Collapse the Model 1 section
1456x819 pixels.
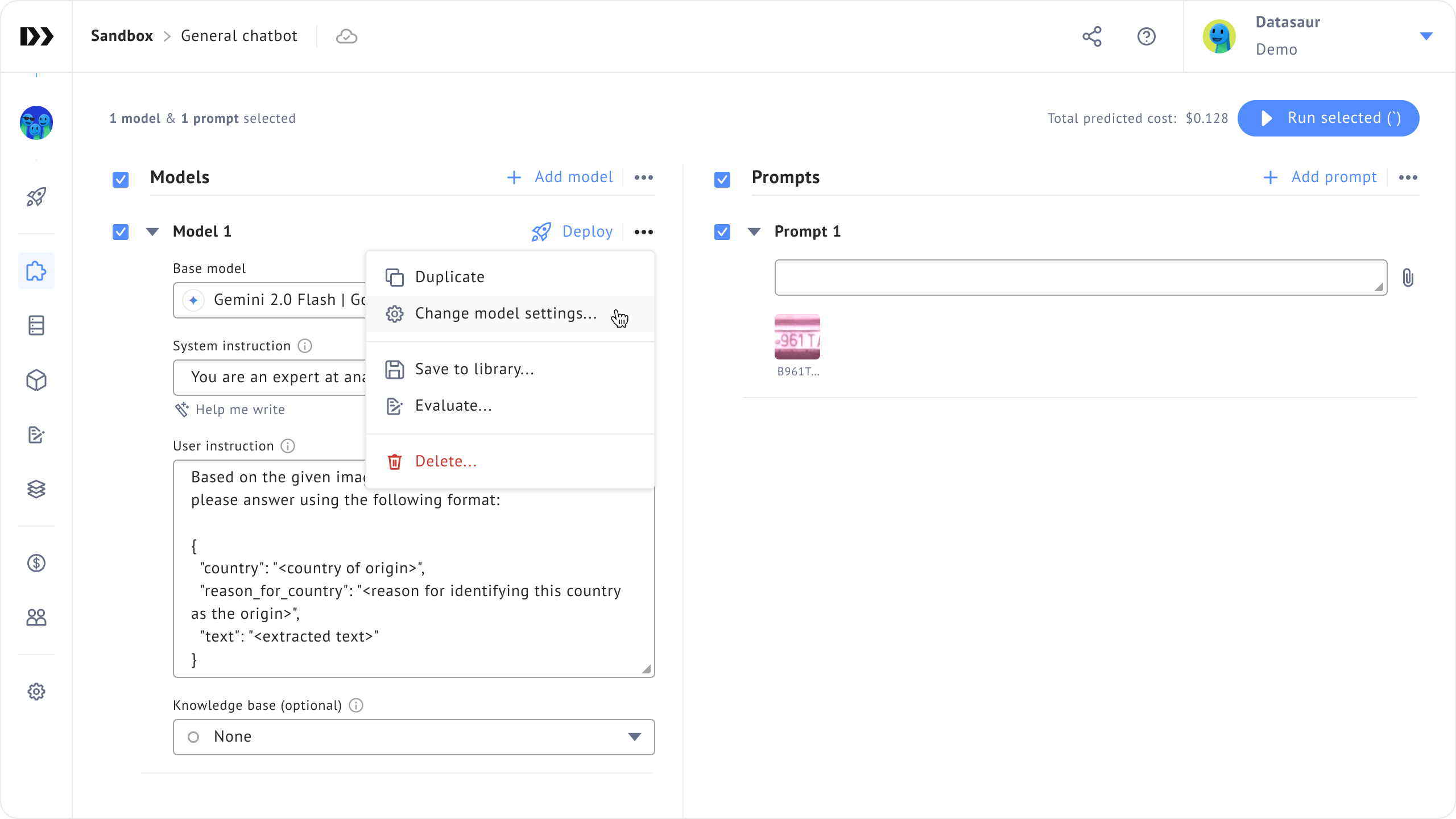click(152, 231)
